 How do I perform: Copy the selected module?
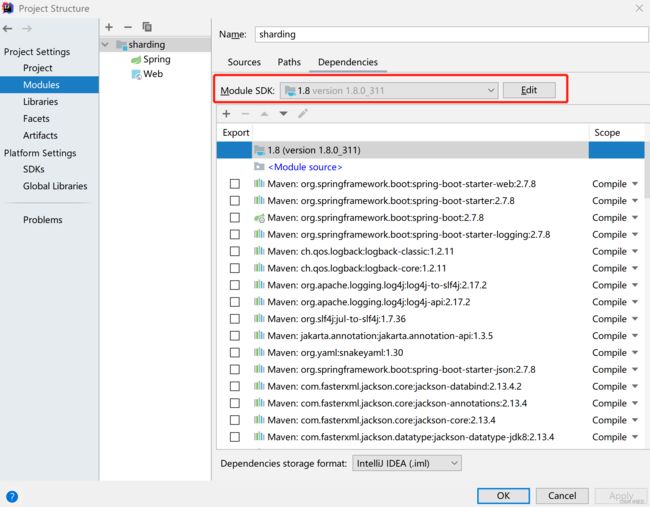(147, 27)
